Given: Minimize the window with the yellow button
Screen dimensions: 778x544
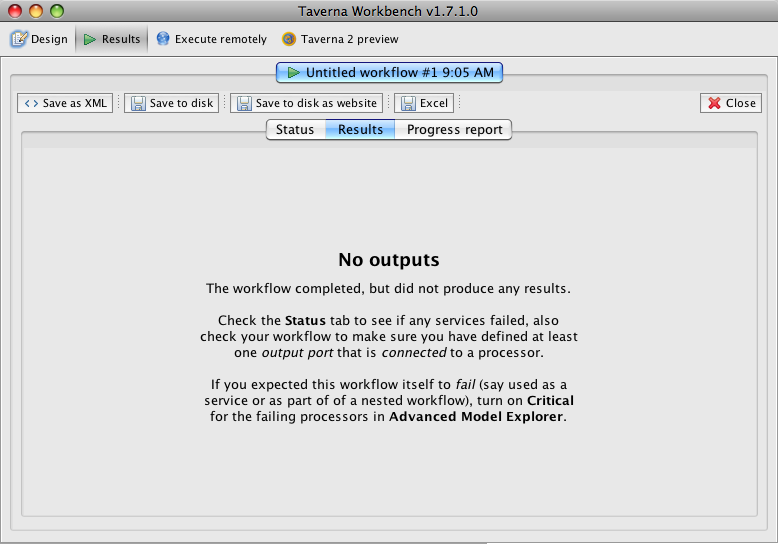Looking at the screenshot, I should 36,11.
